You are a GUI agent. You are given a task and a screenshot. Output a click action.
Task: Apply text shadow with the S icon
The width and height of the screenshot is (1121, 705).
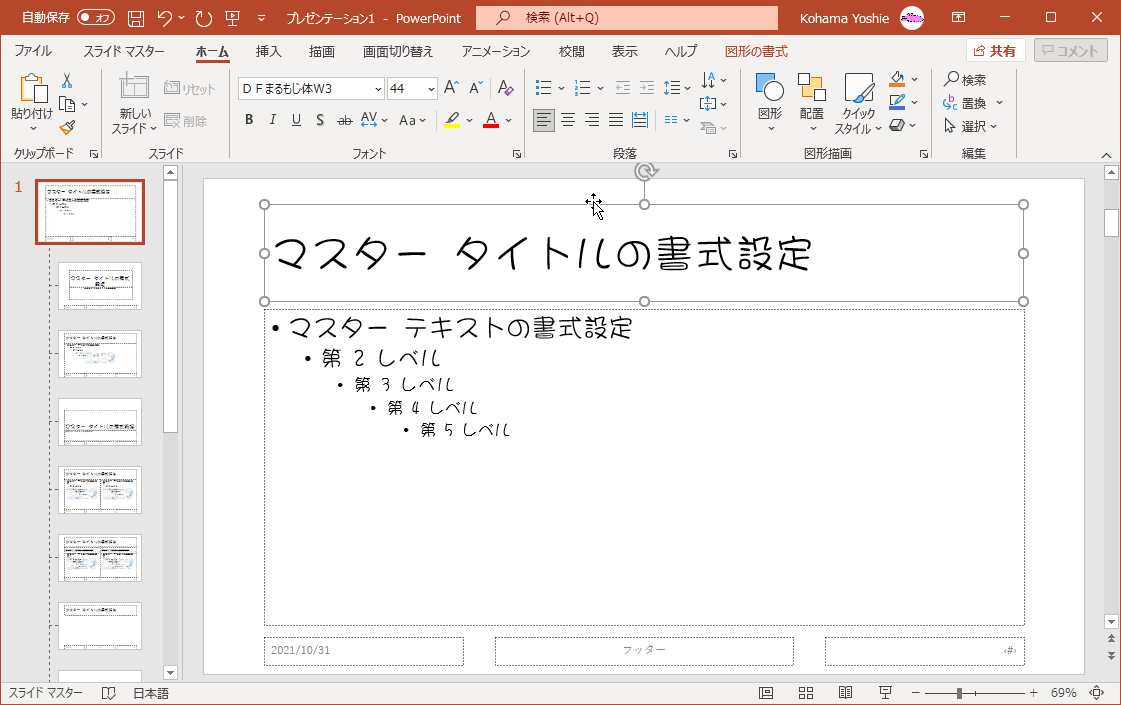click(320, 120)
